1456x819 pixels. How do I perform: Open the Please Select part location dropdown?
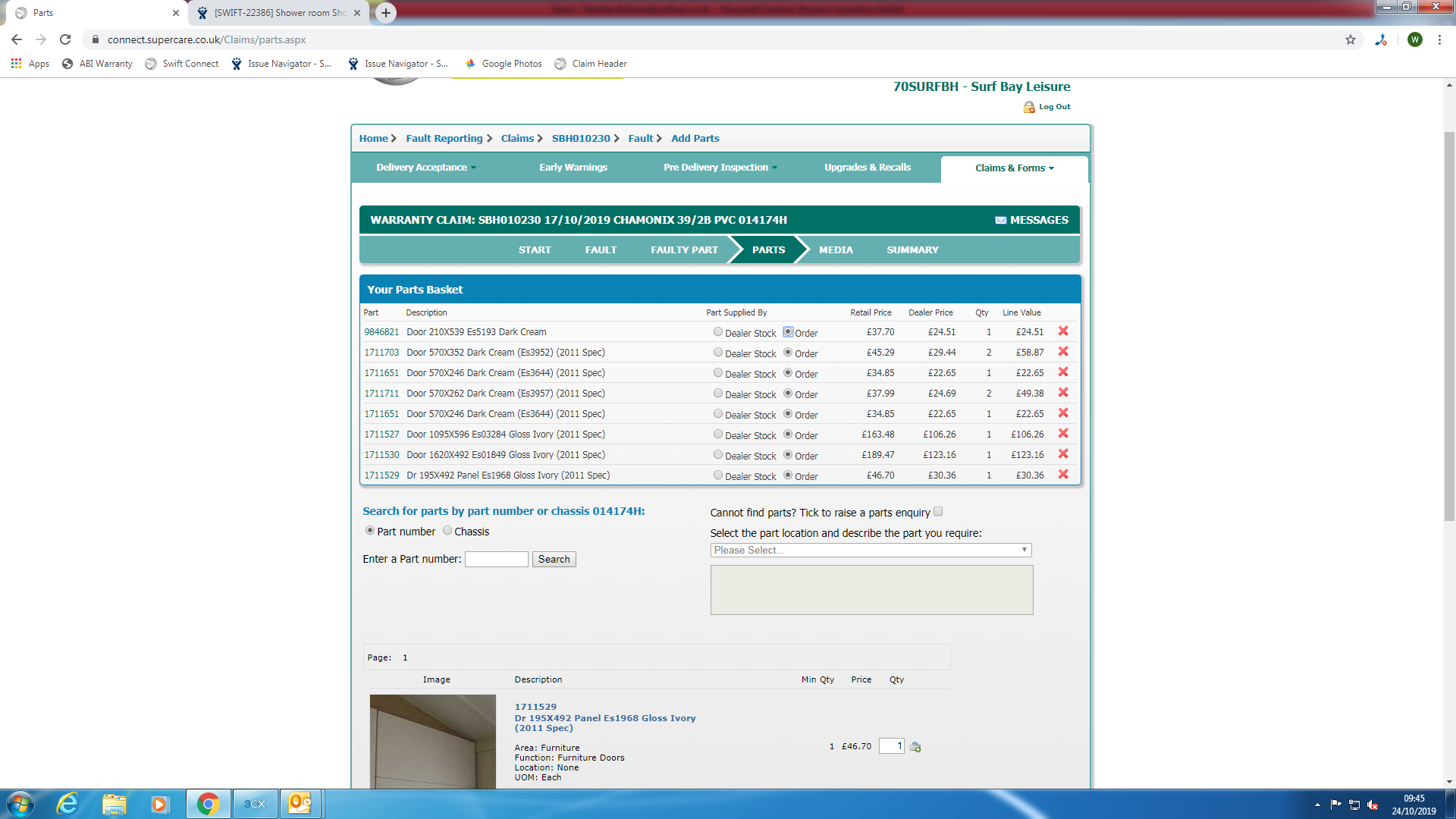pyautogui.click(x=871, y=551)
